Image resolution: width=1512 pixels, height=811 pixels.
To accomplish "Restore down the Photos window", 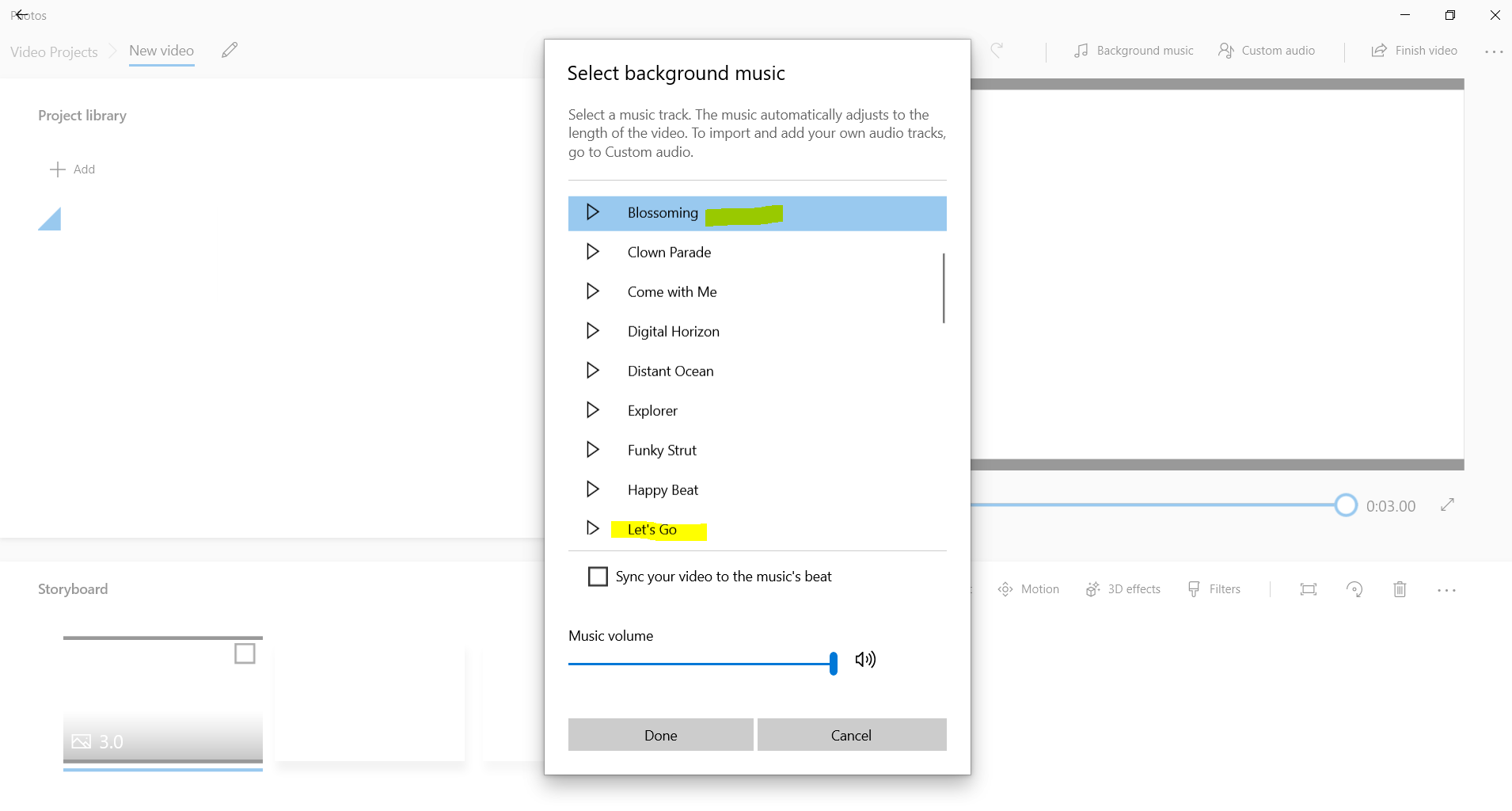I will [1450, 15].
